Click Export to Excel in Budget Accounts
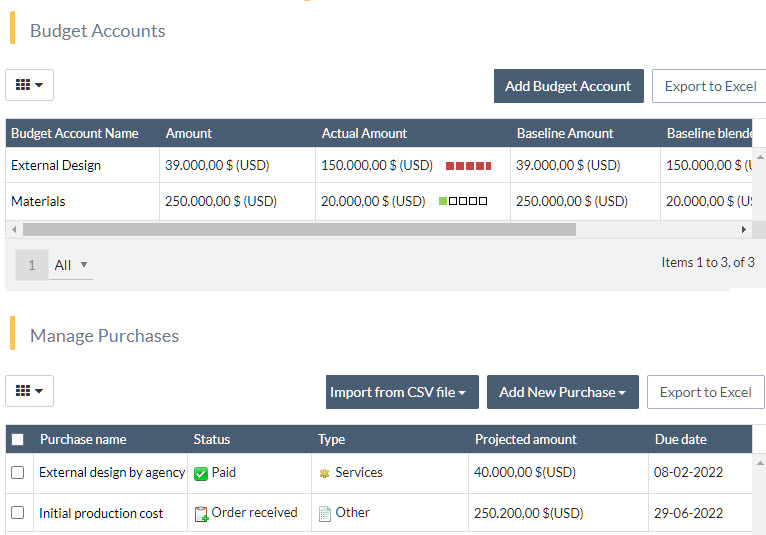 coord(710,86)
